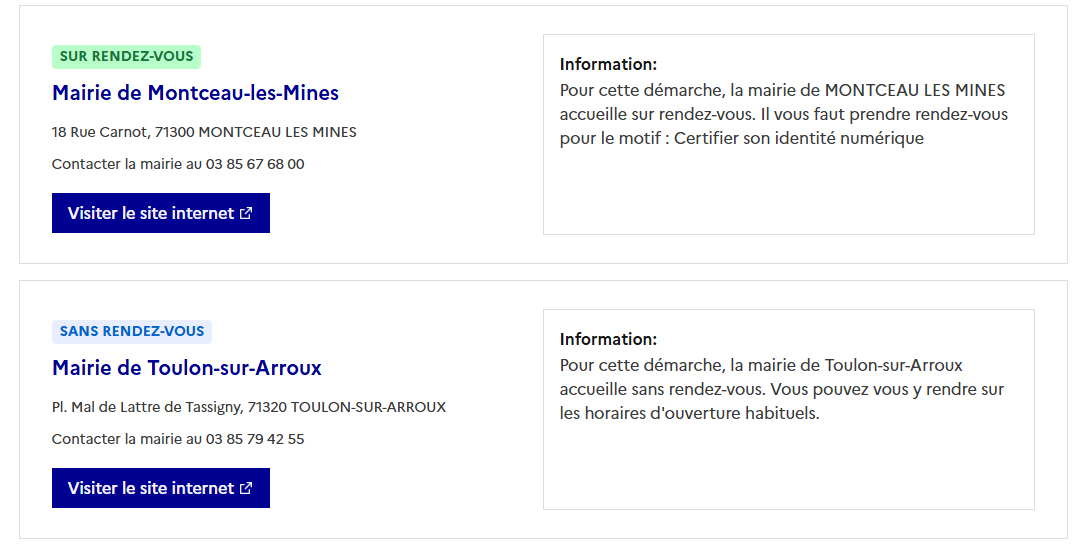This screenshot has height=546, width=1090.
Task: Click the 'Certifier son identité numérique' text
Action: pyautogui.click(x=798, y=138)
